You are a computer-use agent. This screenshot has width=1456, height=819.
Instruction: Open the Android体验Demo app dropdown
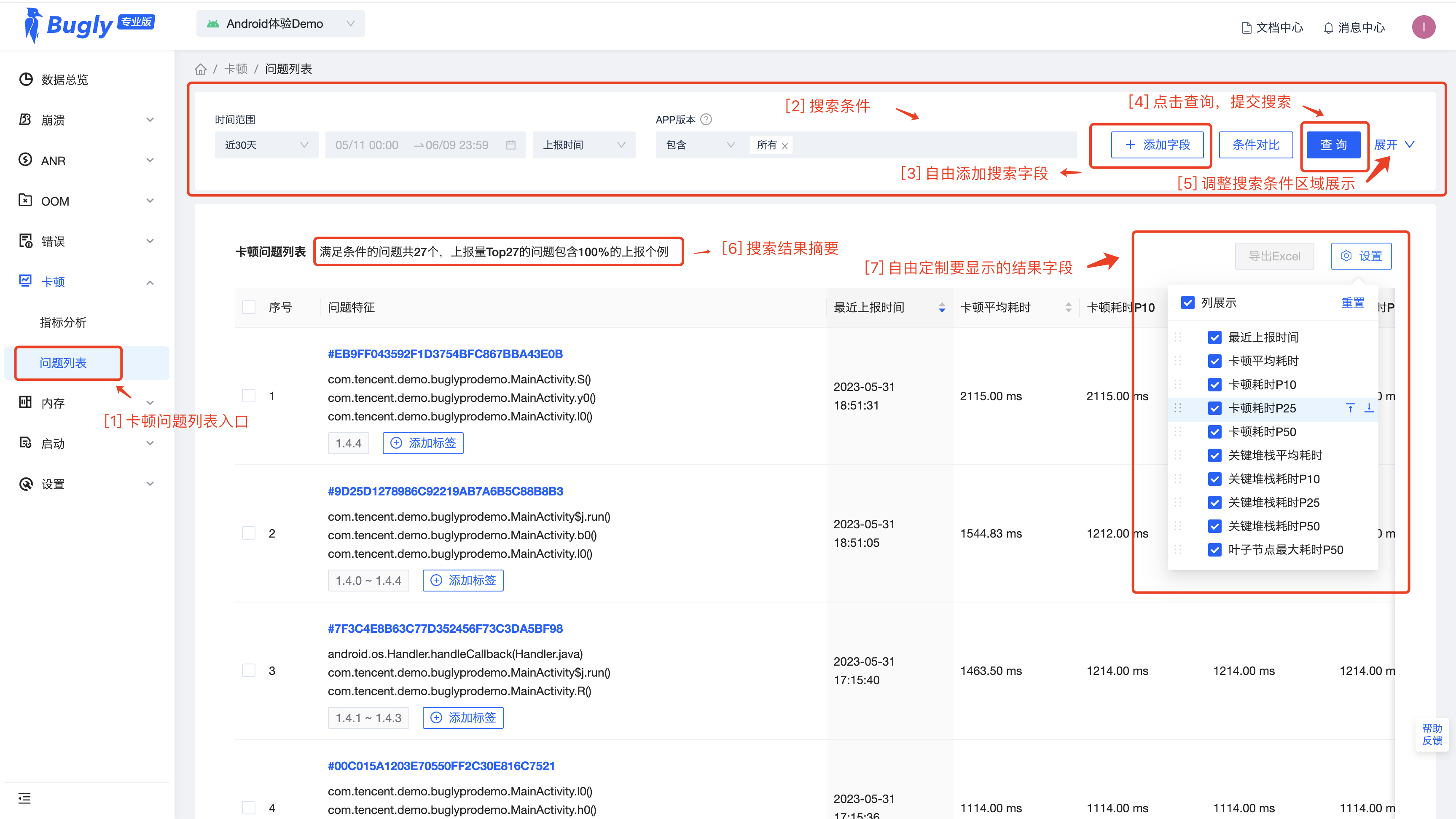point(280,24)
